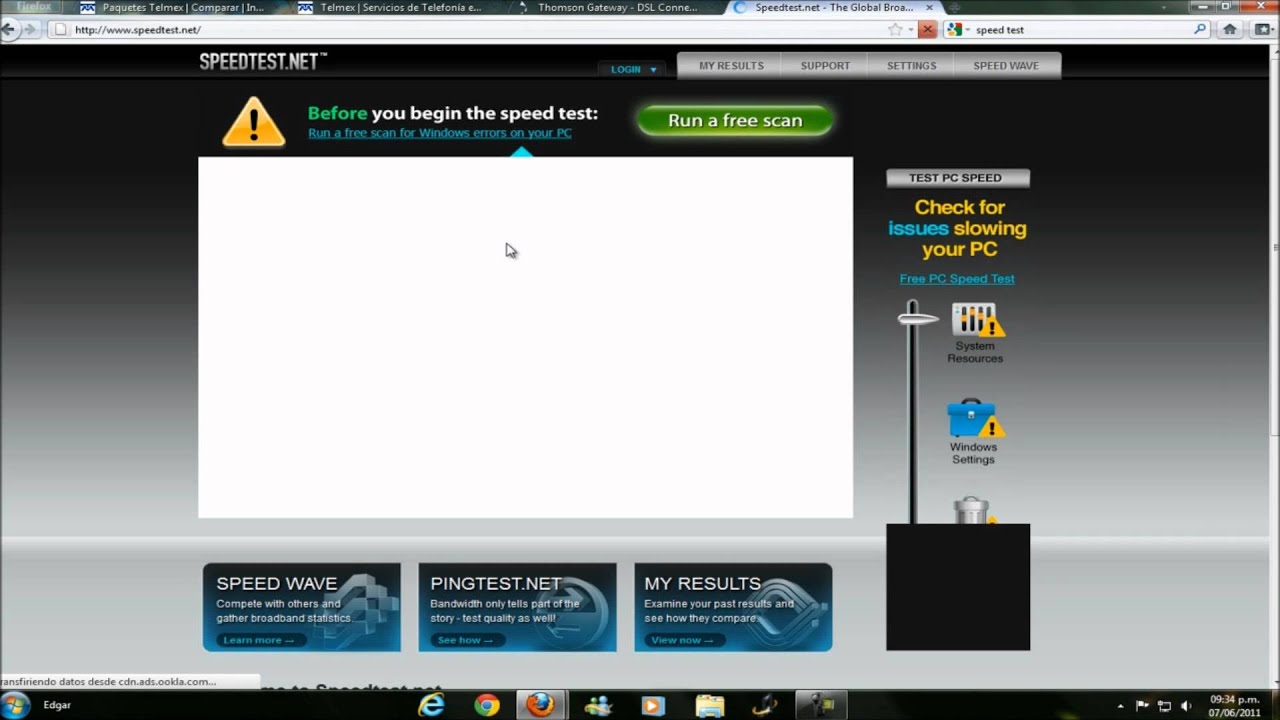Open the Free PC Speed Test link
The height and width of the screenshot is (720, 1280).
click(x=957, y=279)
